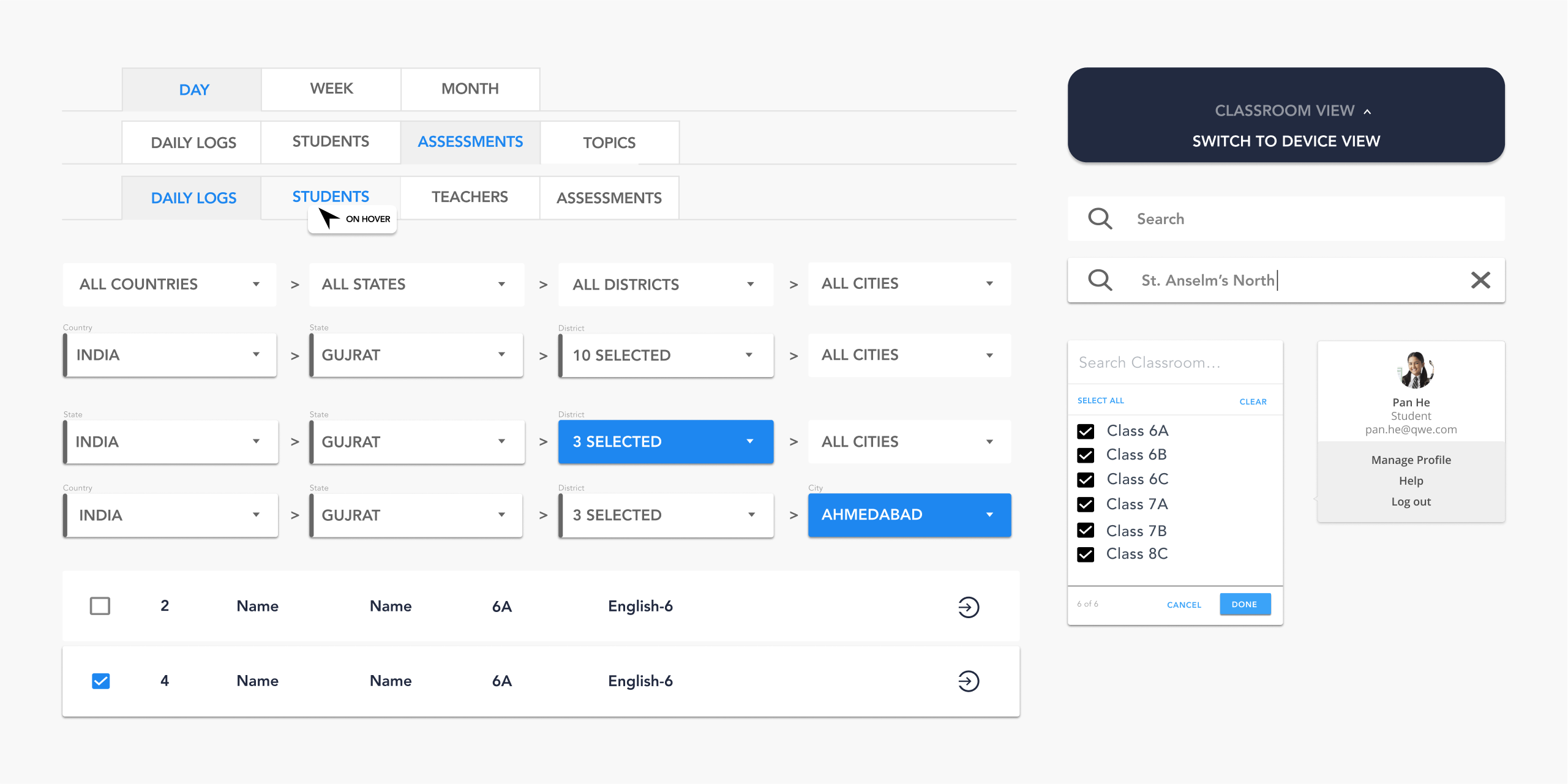Image resolution: width=1568 pixels, height=784 pixels.
Task: Click the dropdown arrow on AHMEDABAD city
Action: click(x=989, y=515)
